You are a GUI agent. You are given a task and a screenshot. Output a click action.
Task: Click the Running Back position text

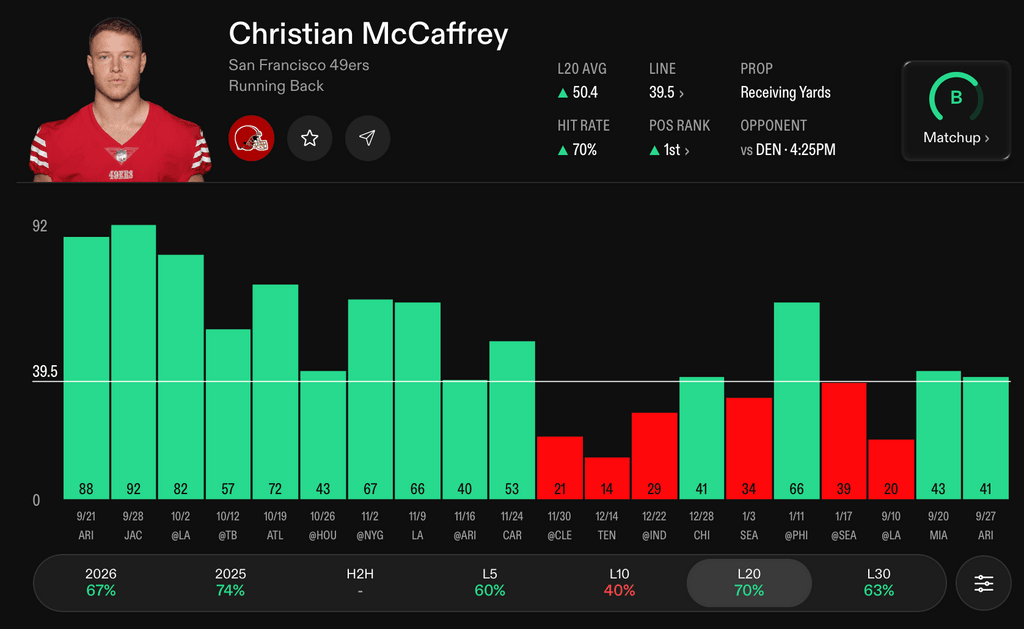point(276,86)
